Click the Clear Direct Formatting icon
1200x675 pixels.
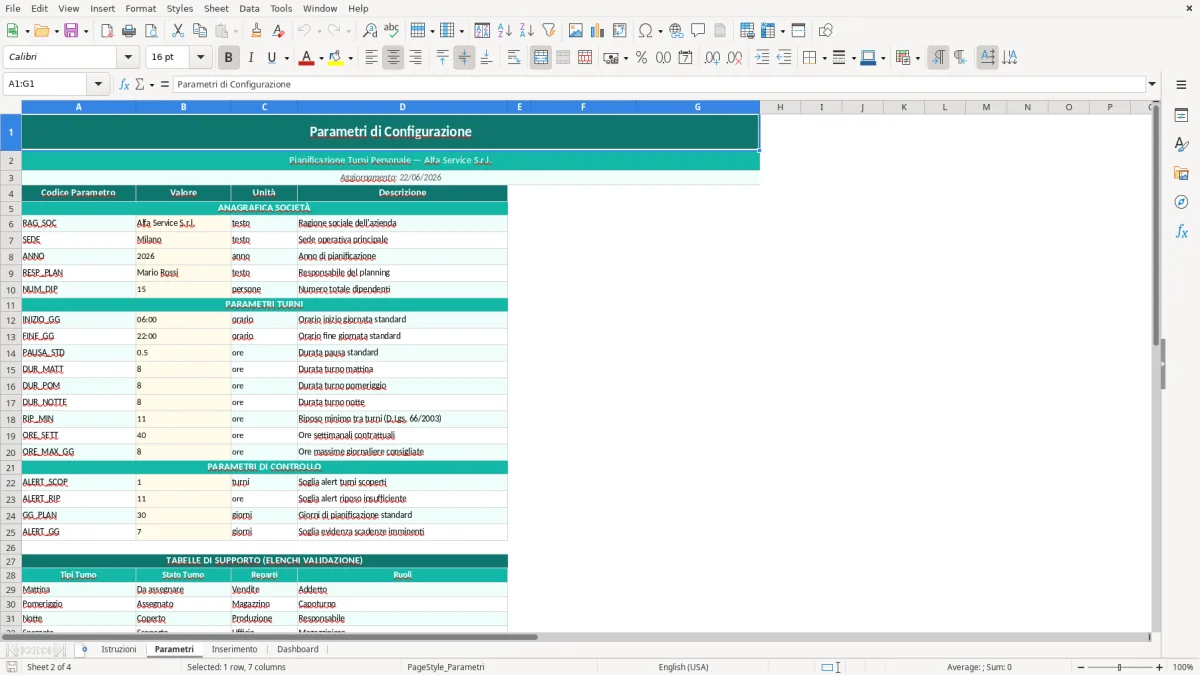(278, 31)
